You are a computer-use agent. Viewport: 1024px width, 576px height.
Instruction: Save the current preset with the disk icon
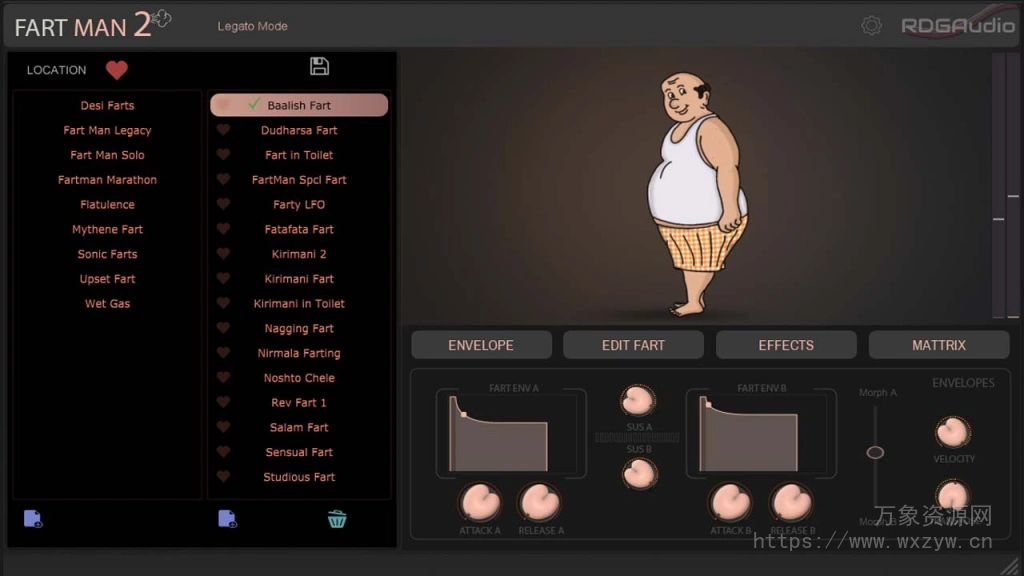click(x=319, y=64)
